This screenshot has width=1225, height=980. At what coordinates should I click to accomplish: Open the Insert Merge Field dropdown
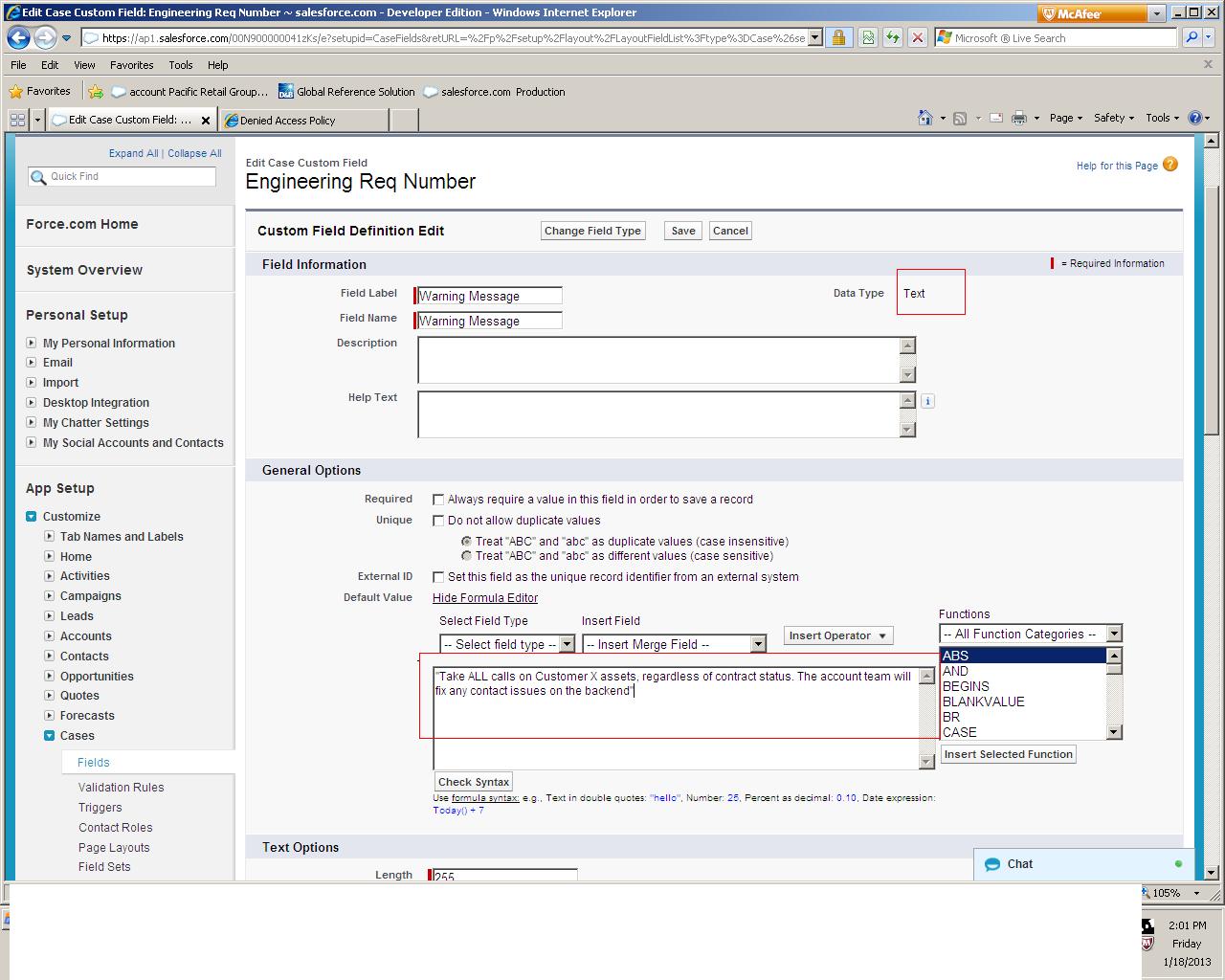(x=674, y=644)
